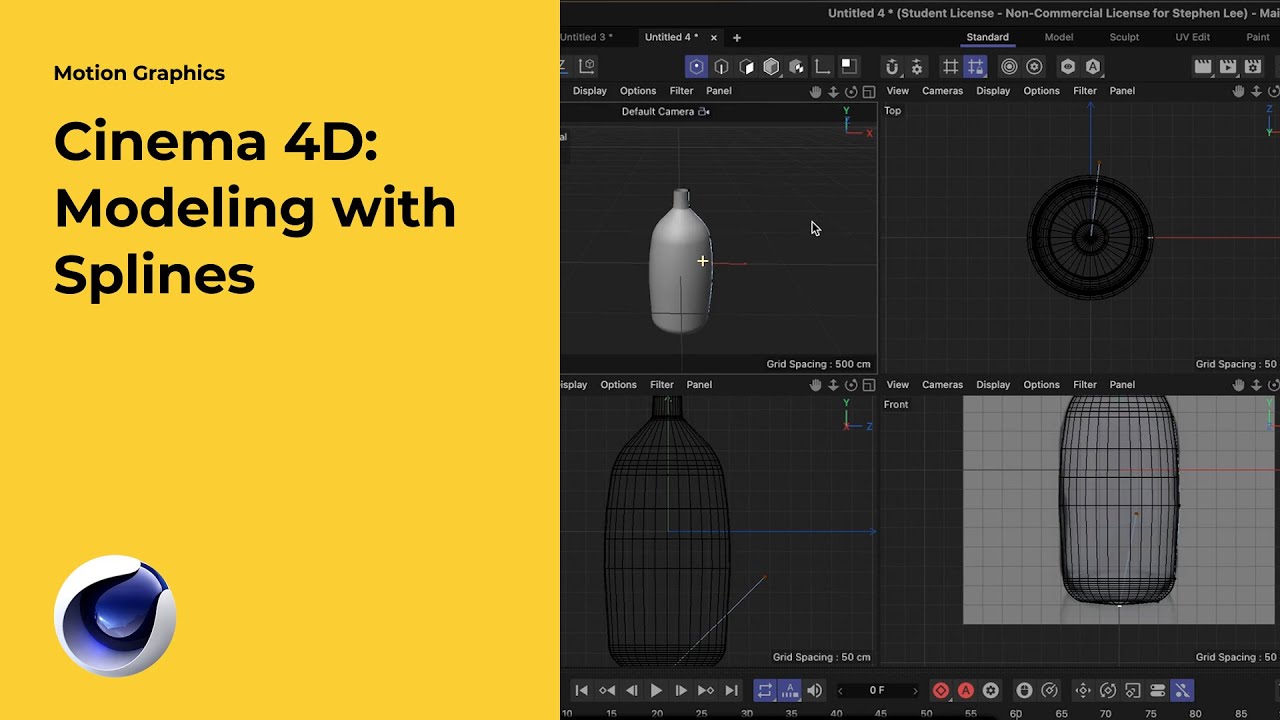1280x720 pixels.
Task: Render to Picture Viewer clapperboard play icon
Action: pyautogui.click(x=1228, y=67)
